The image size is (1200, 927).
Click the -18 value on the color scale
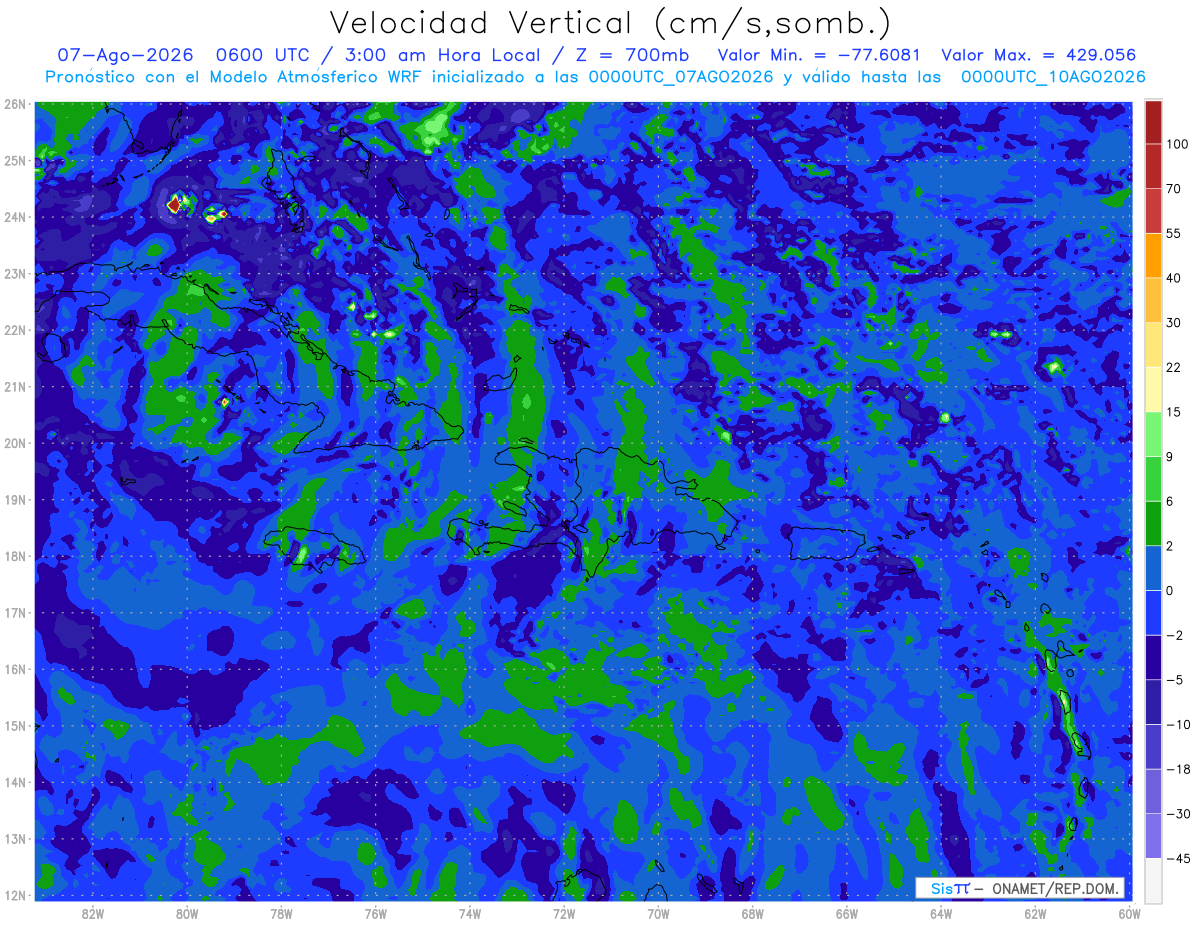[1177, 769]
